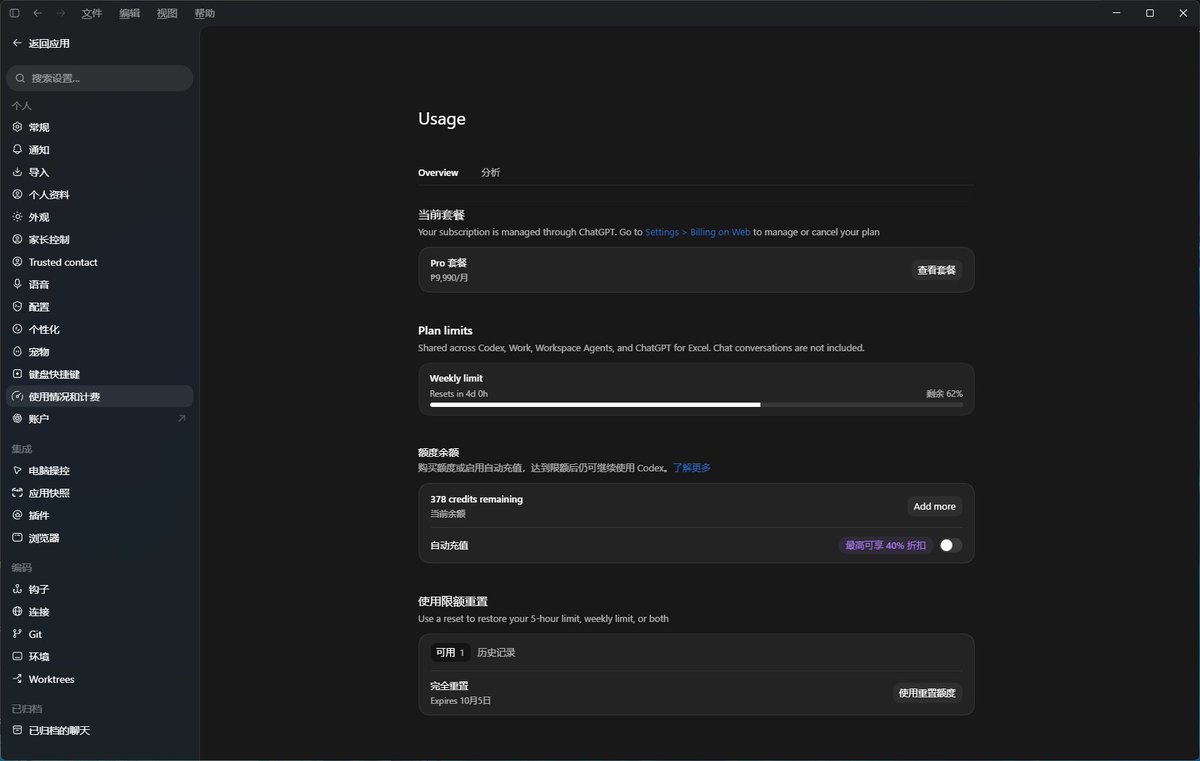Viewport: 1200px width, 761px height.
Task: Click the forward navigation arrow in title bar
Action: point(61,13)
